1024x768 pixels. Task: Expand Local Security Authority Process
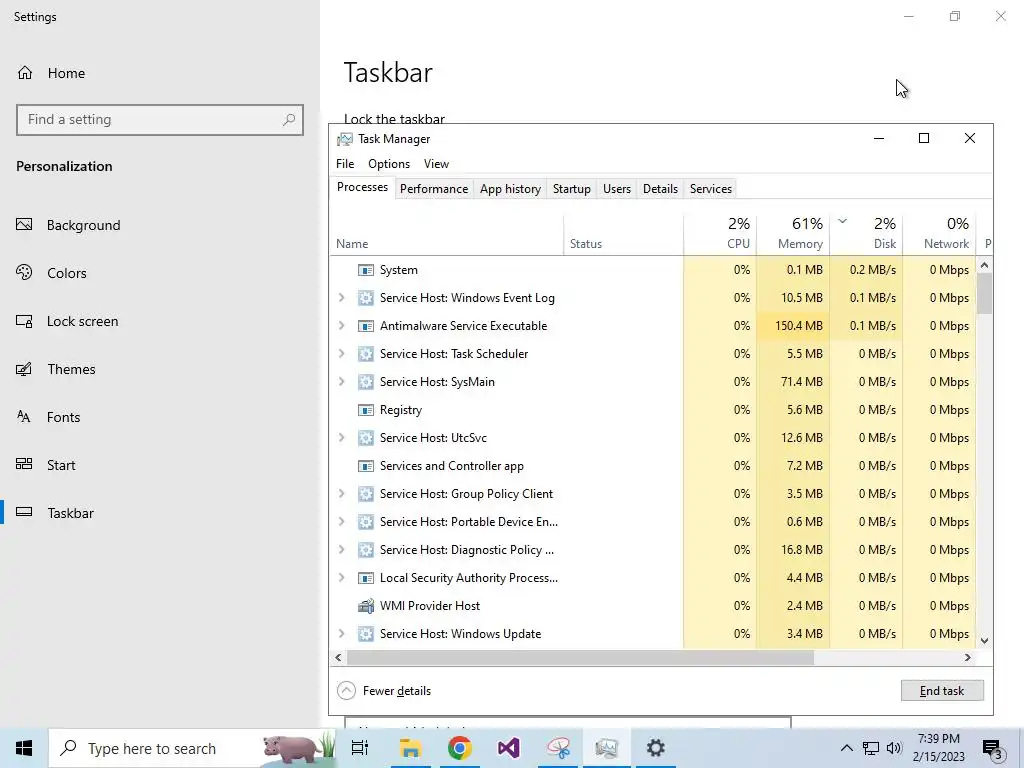pyautogui.click(x=342, y=579)
